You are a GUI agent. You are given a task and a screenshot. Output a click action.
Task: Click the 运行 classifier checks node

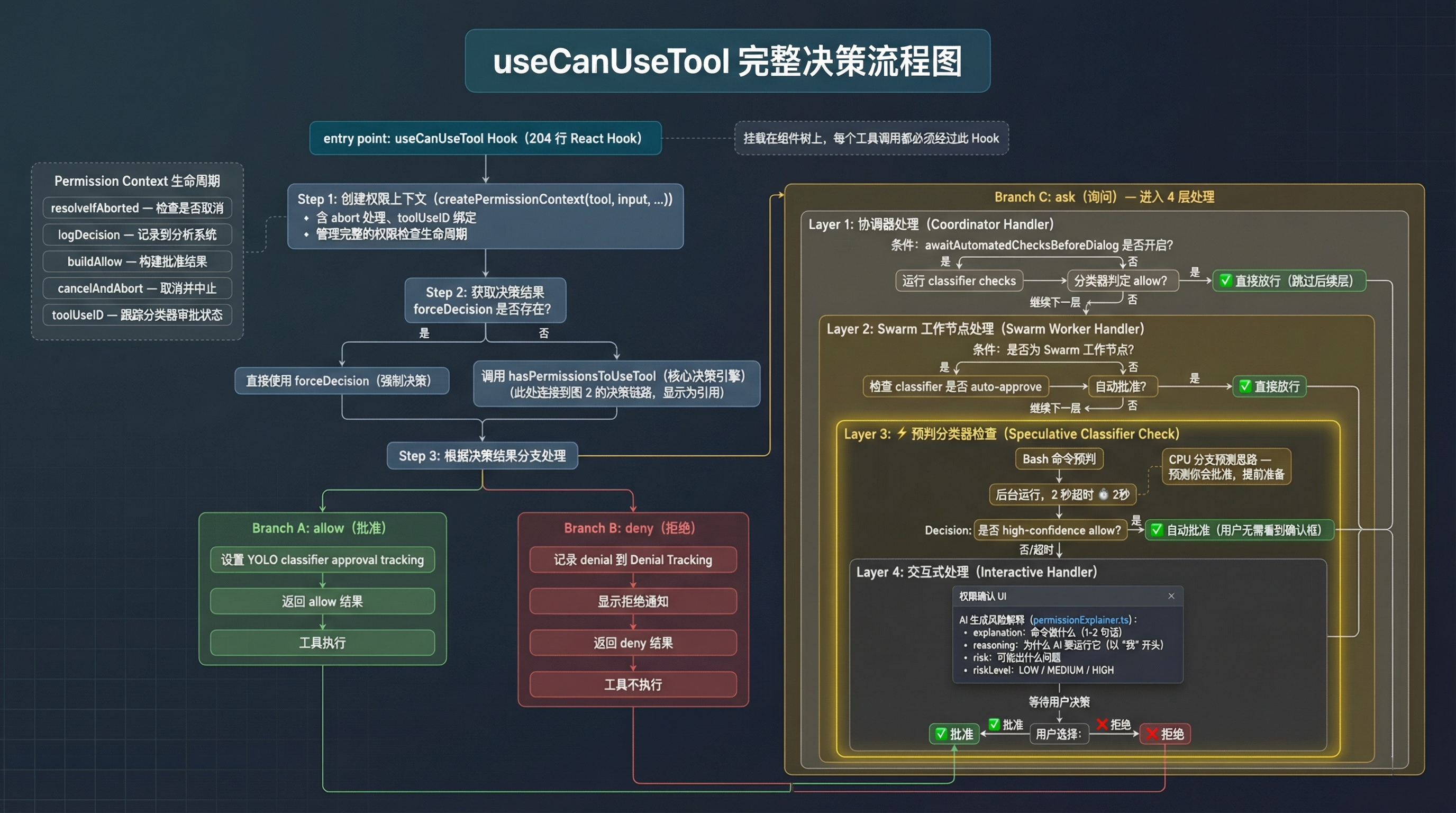pos(959,281)
